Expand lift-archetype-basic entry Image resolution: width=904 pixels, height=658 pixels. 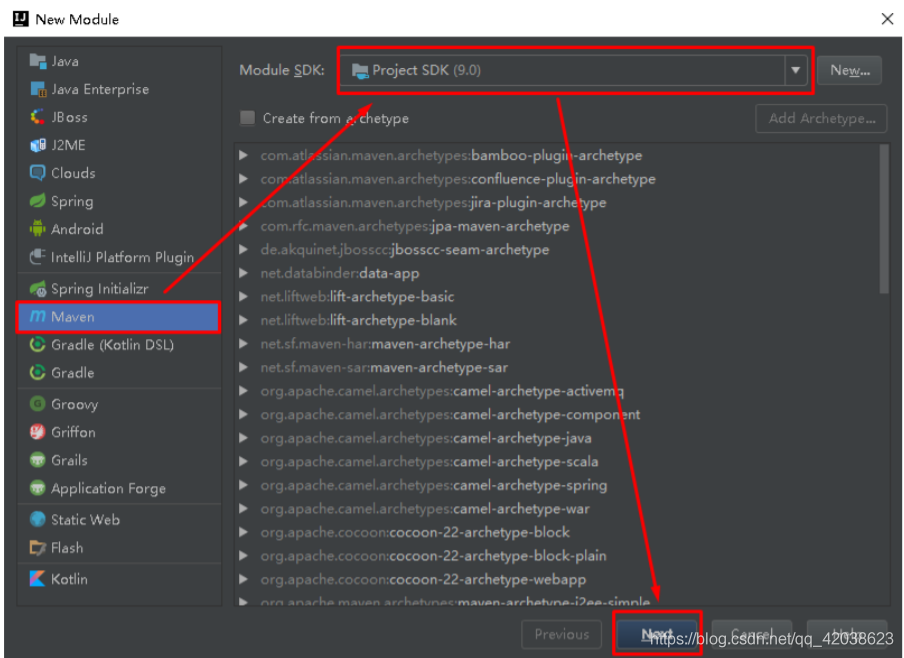click(244, 297)
